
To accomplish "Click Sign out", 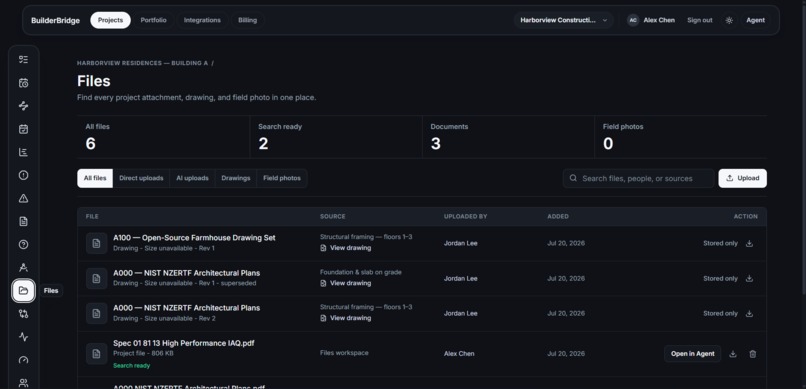I will tap(700, 21).
